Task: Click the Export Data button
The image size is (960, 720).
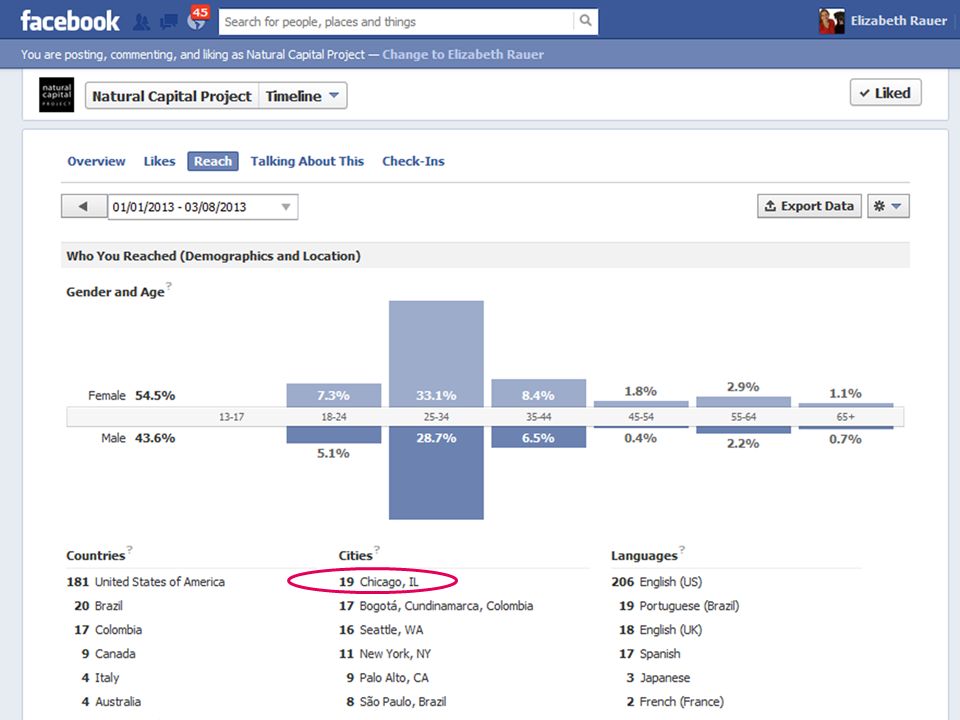Action: coord(809,206)
